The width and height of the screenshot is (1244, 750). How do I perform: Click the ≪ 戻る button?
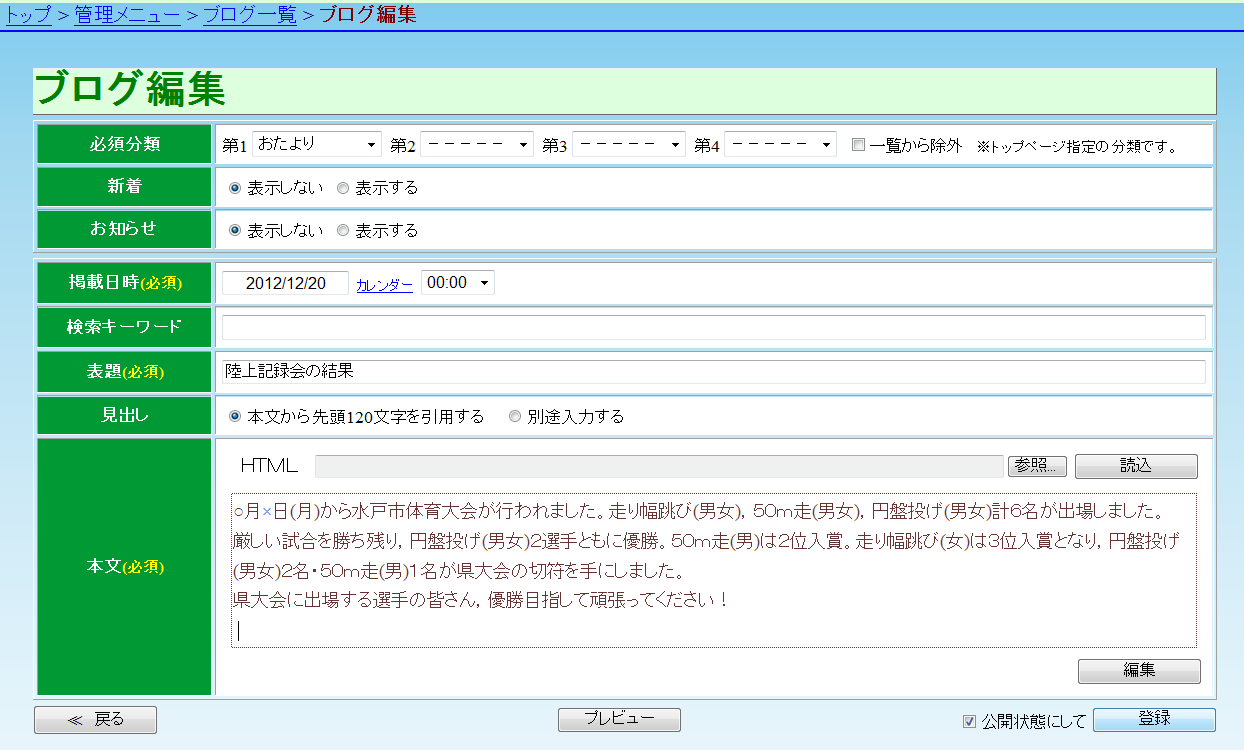[x=95, y=719]
